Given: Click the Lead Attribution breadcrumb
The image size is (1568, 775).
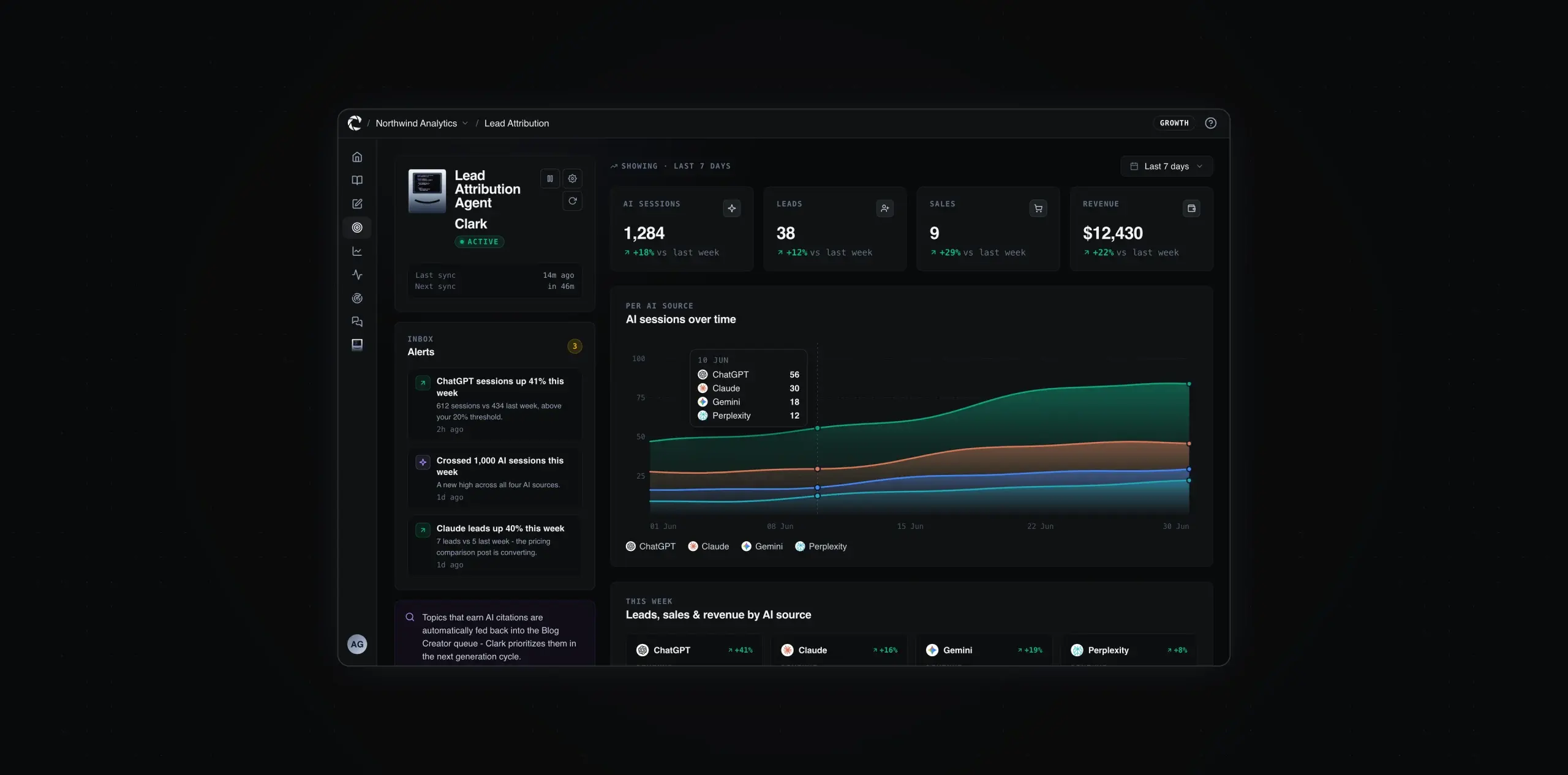Looking at the screenshot, I should (x=516, y=123).
